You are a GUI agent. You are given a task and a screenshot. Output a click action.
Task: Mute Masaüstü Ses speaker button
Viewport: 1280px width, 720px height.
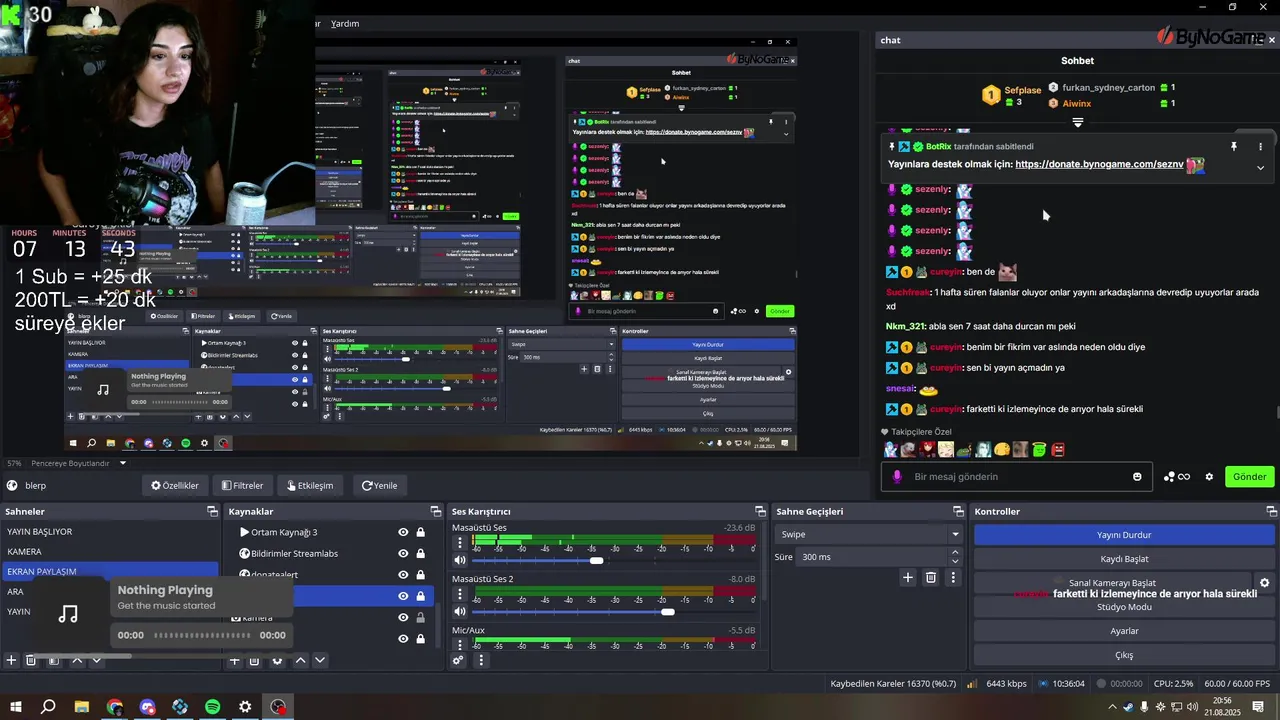pyautogui.click(x=460, y=560)
